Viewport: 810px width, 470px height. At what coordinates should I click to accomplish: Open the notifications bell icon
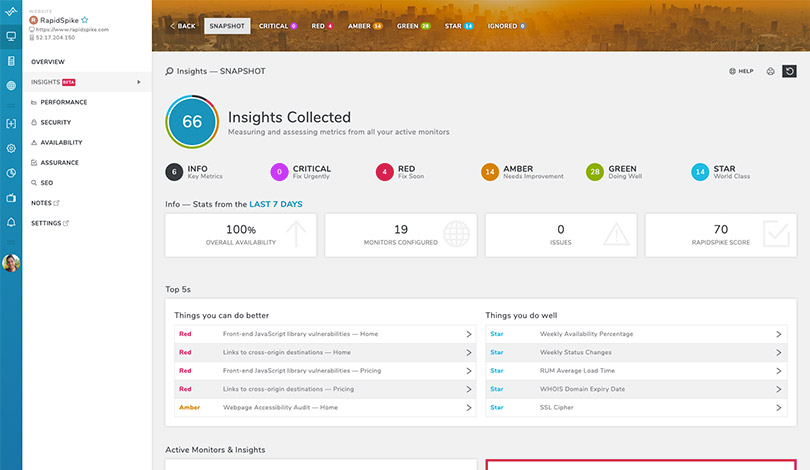11,222
